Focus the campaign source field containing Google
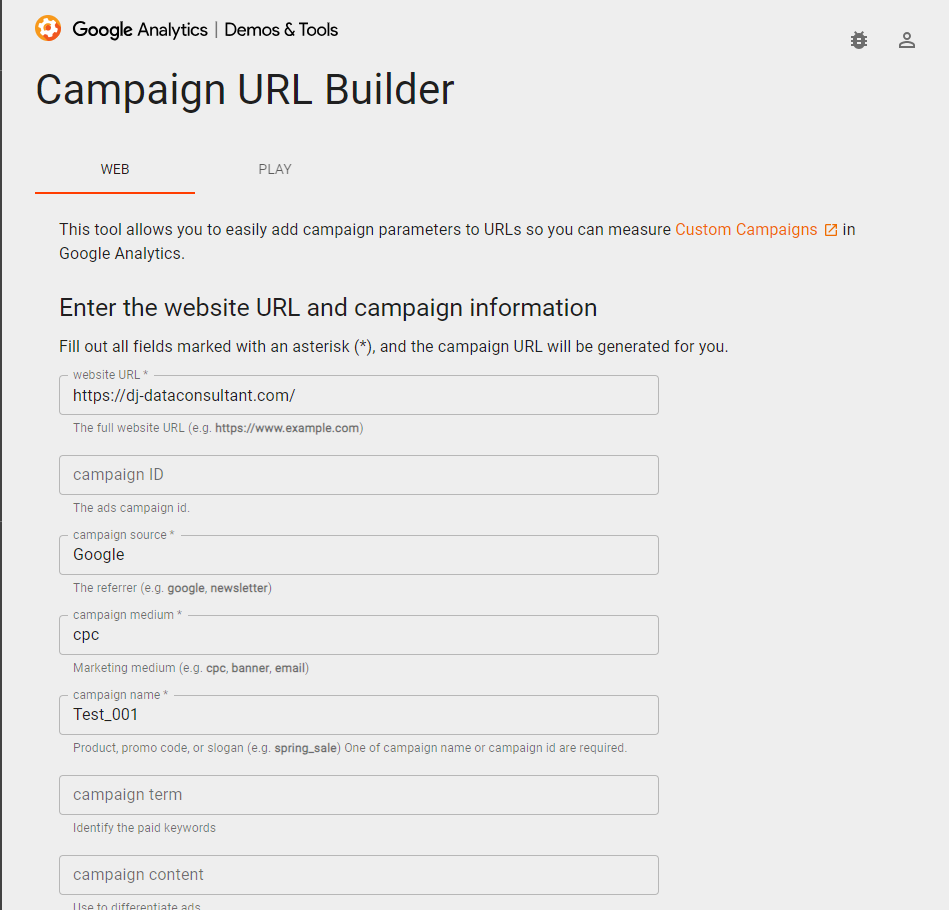 (358, 555)
